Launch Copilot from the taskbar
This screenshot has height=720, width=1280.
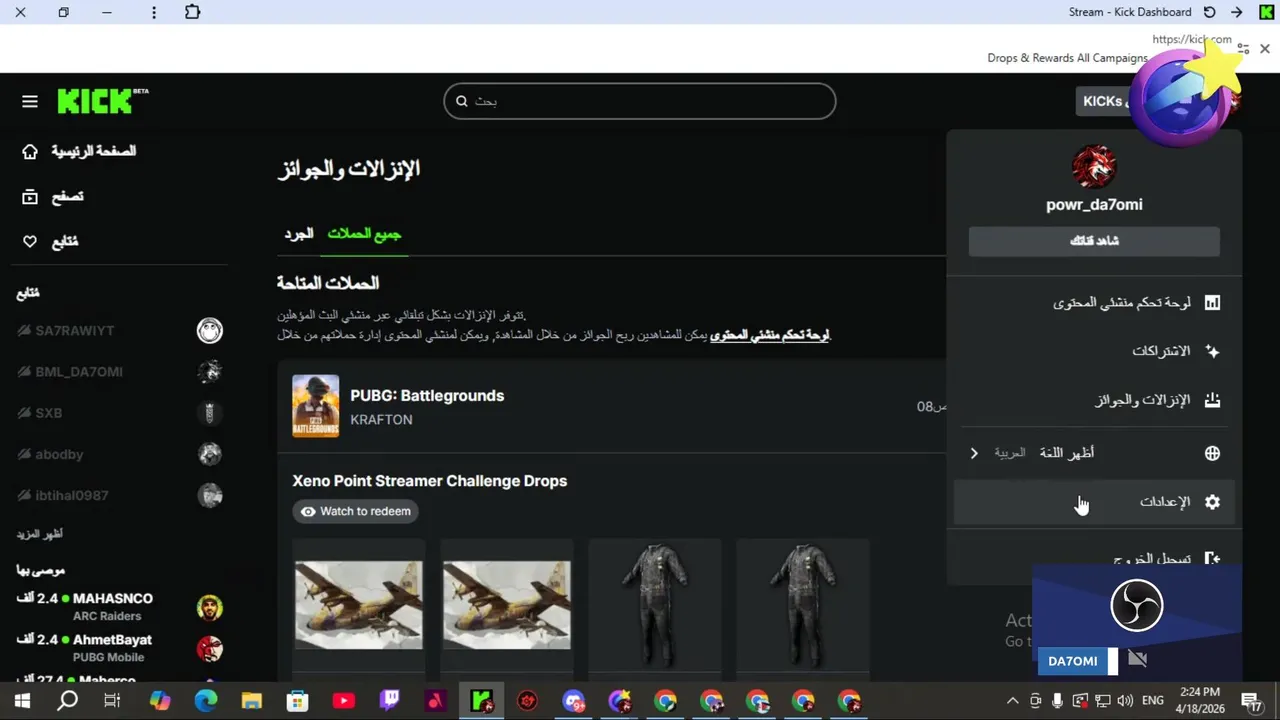159,701
